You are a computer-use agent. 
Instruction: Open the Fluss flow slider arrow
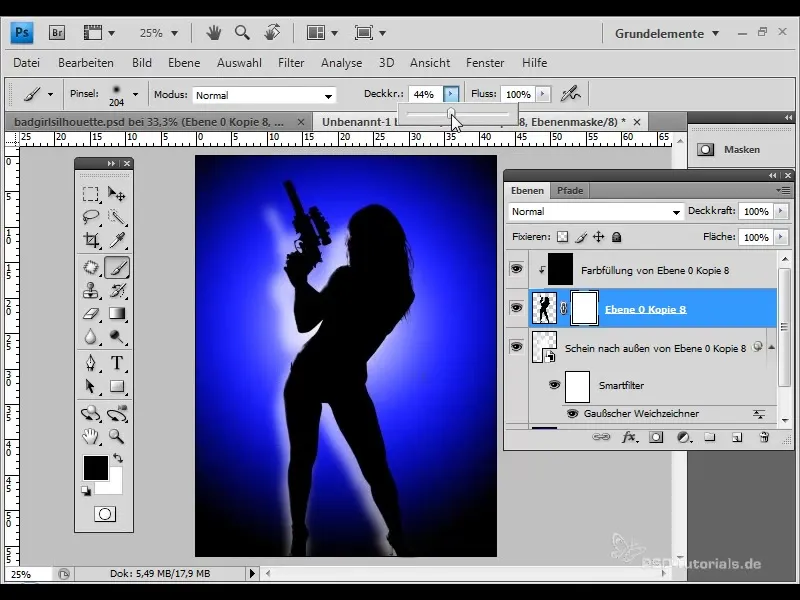pyautogui.click(x=543, y=94)
